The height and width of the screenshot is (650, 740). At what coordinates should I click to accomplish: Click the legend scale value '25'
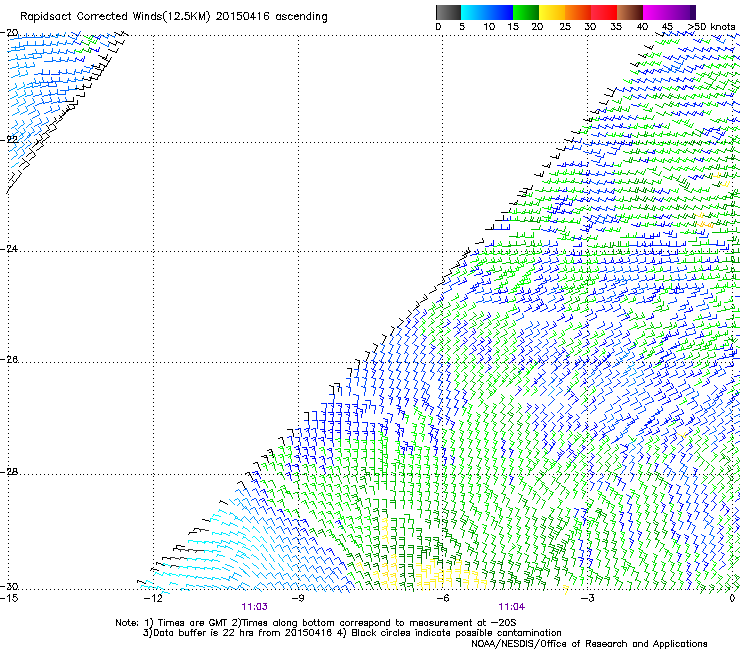coord(565,27)
